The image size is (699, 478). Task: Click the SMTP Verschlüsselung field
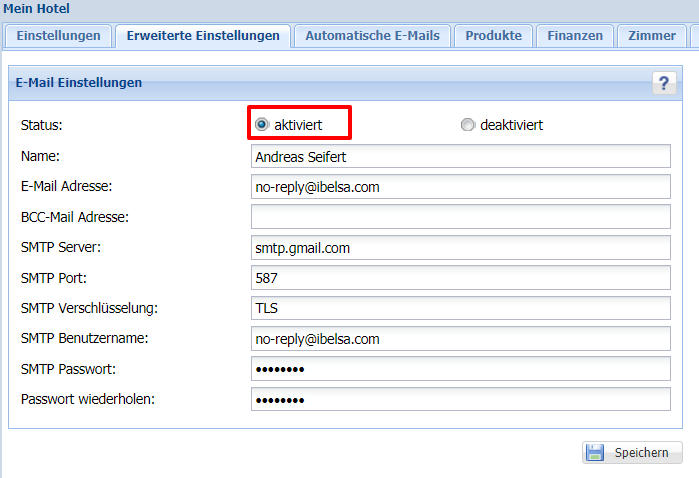(460, 308)
